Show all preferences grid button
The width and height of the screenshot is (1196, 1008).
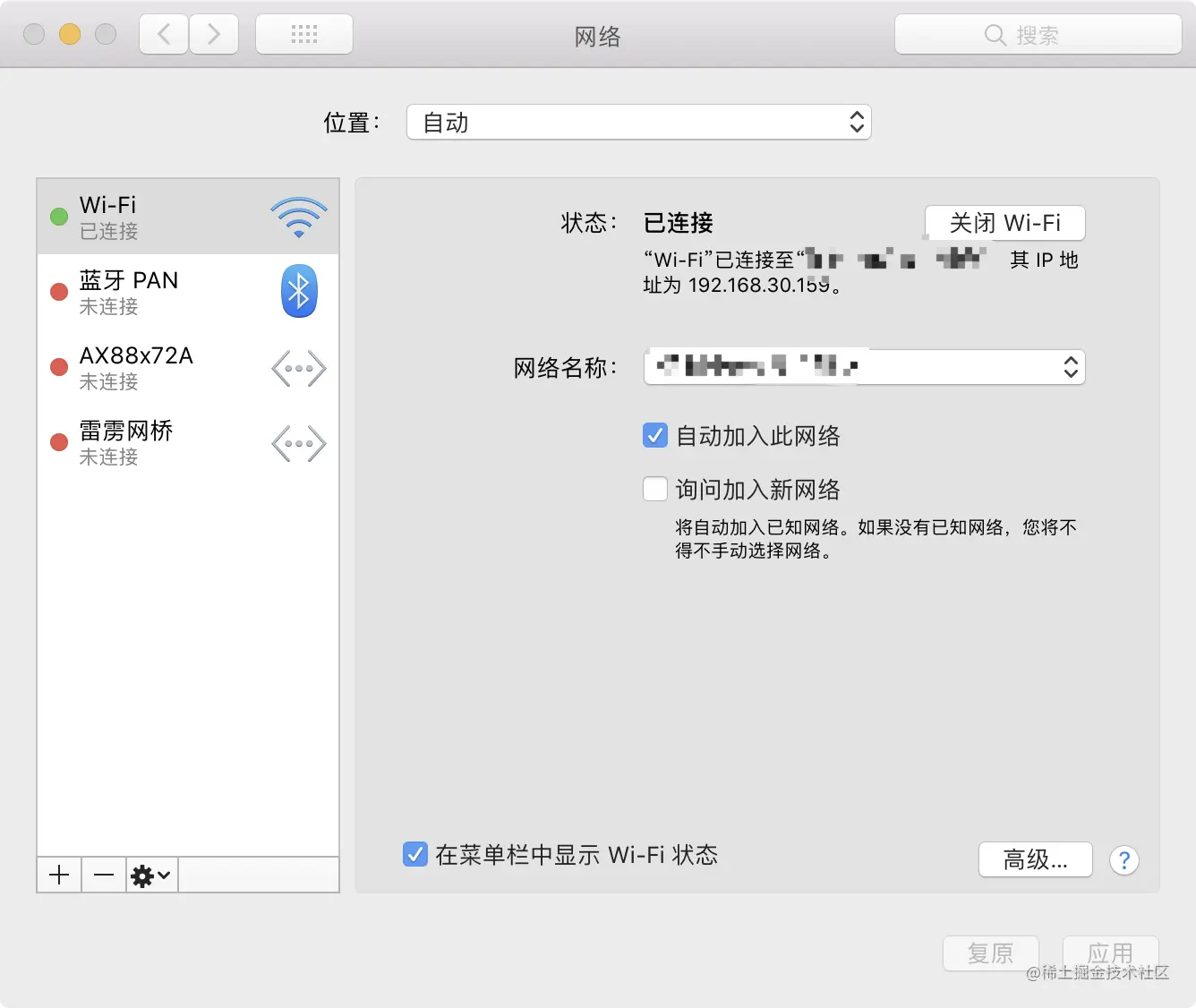pyautogui.click(x=304, y=34)
